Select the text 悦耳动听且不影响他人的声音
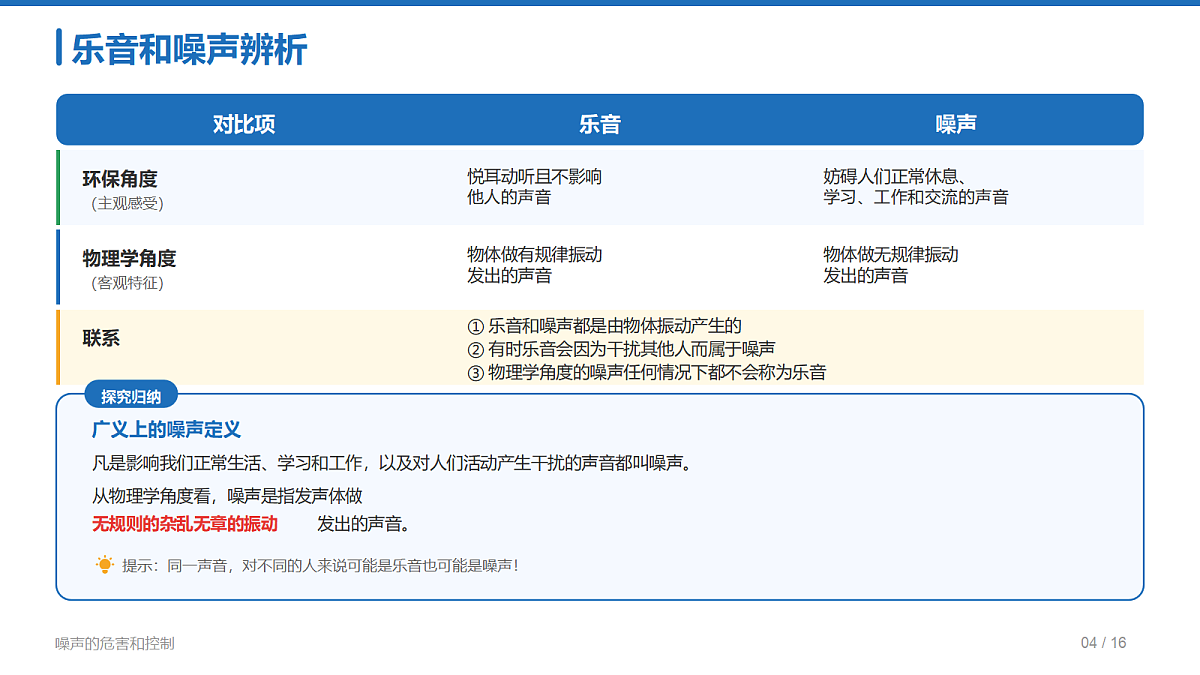Image resolution: width=1200 pixels, height=675 pixels. click(x=535, y=187)
